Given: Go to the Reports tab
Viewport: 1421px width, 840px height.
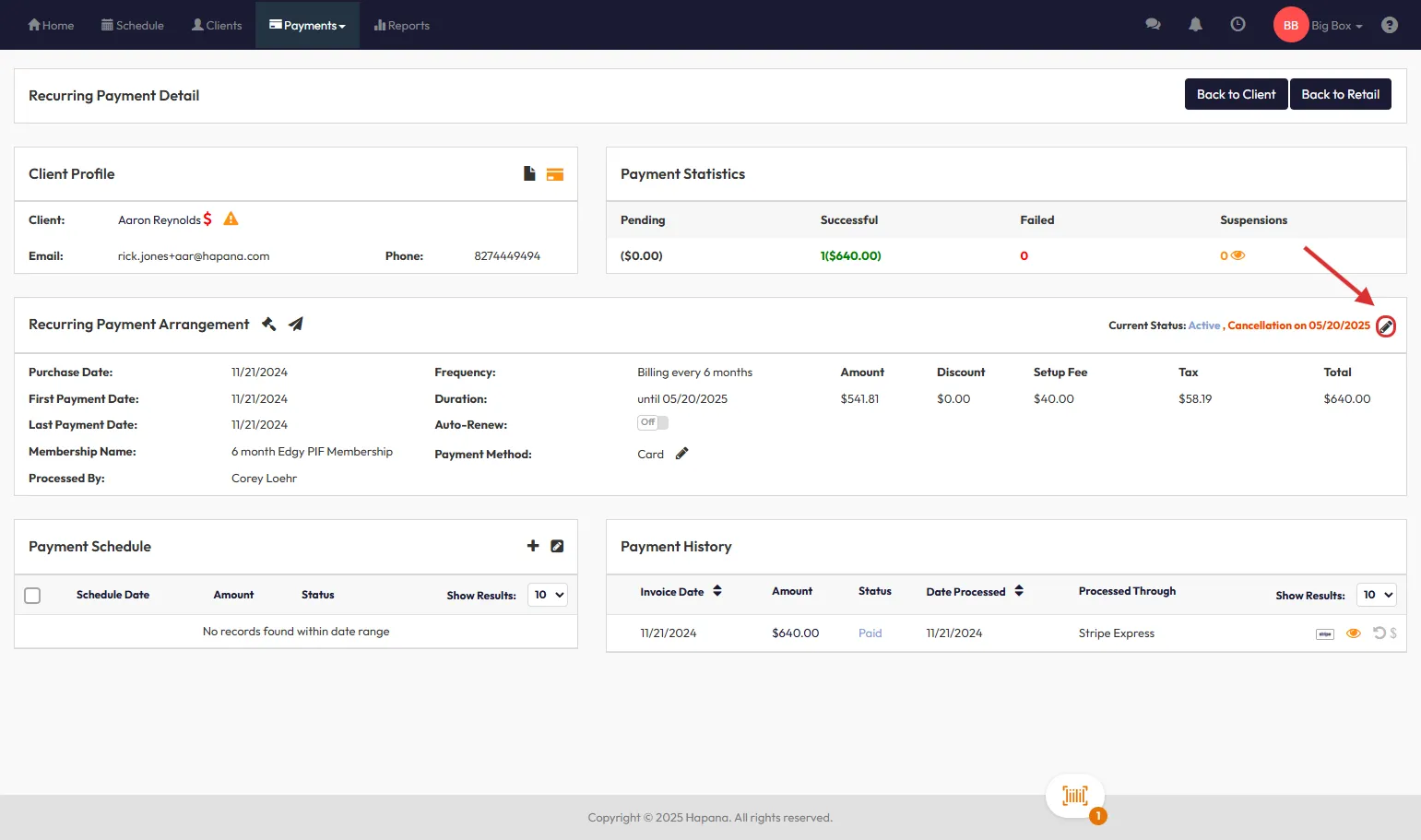Looking at the screenshot, I should (x=402, y=25).
